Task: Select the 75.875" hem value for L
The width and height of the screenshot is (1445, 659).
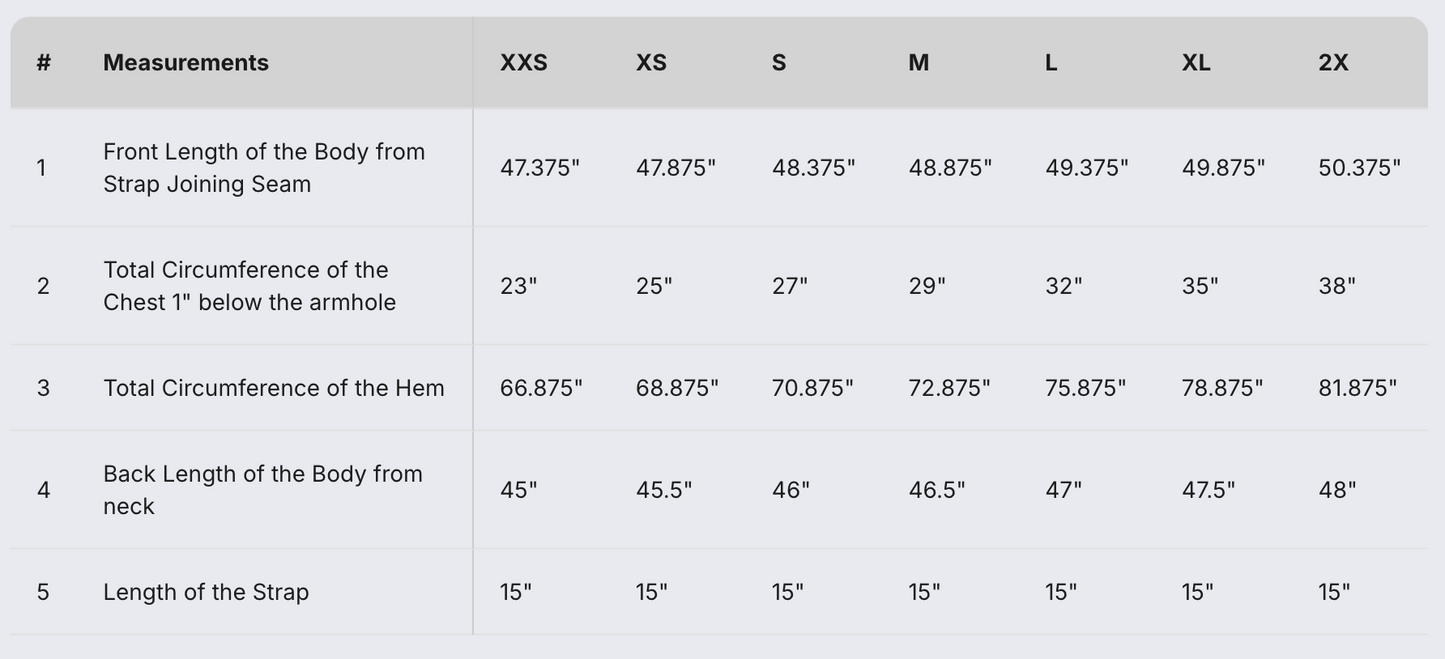Action: (x=1085, y=388)
